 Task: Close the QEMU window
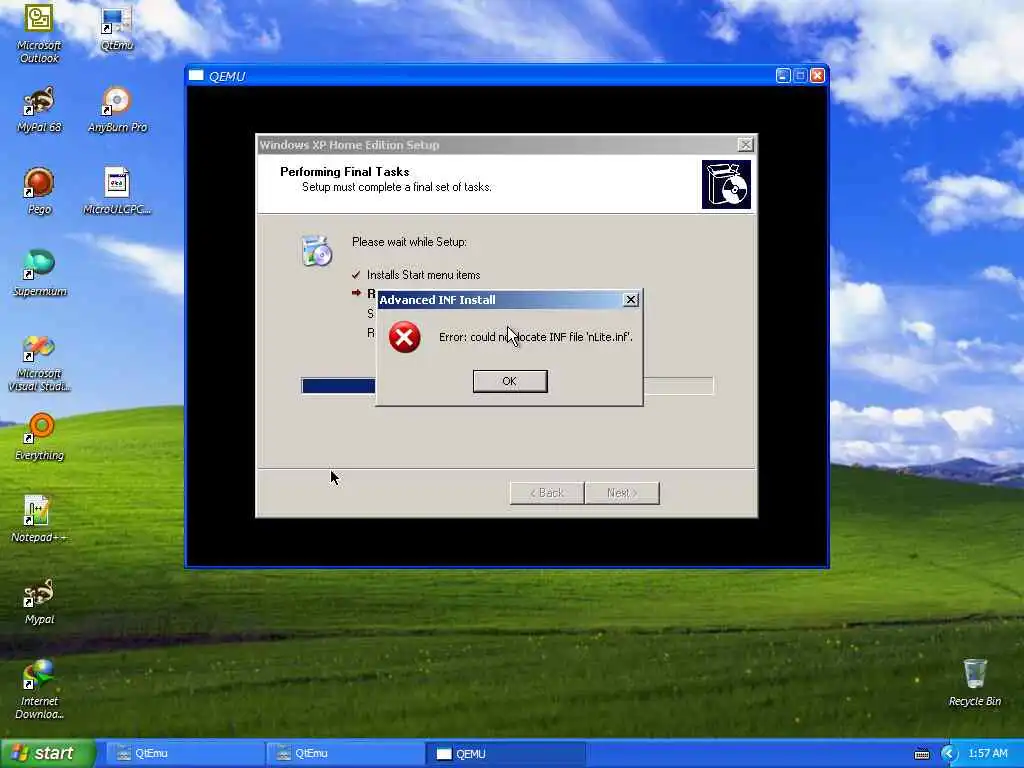click(x=817, y=76)
